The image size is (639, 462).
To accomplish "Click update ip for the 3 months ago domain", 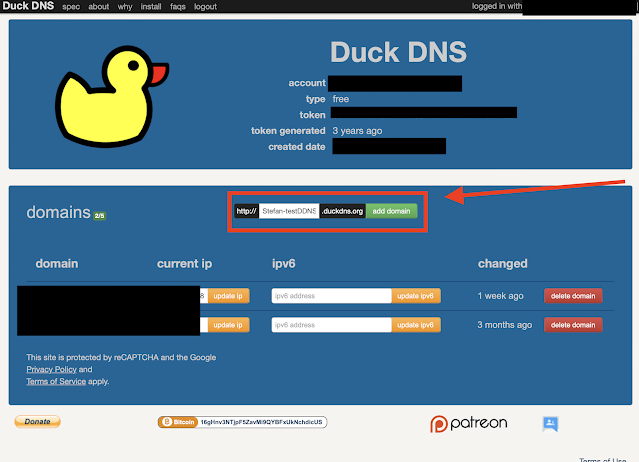I will (228, 325).
